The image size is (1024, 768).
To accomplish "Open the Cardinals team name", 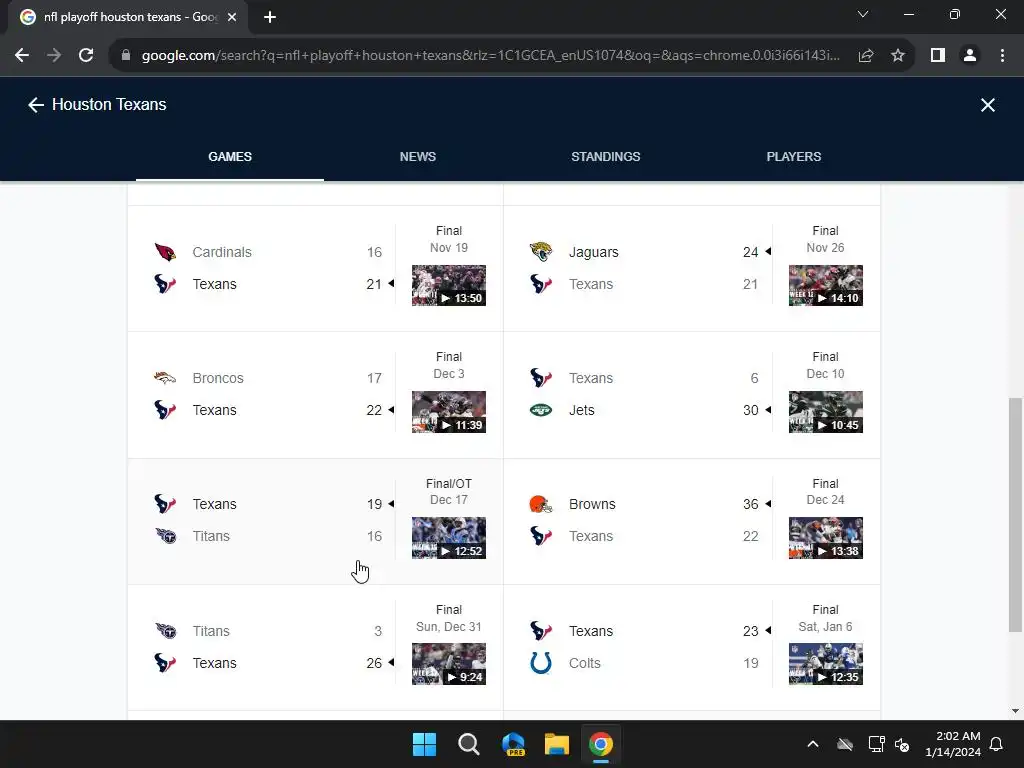I will [x=222, y=252].
